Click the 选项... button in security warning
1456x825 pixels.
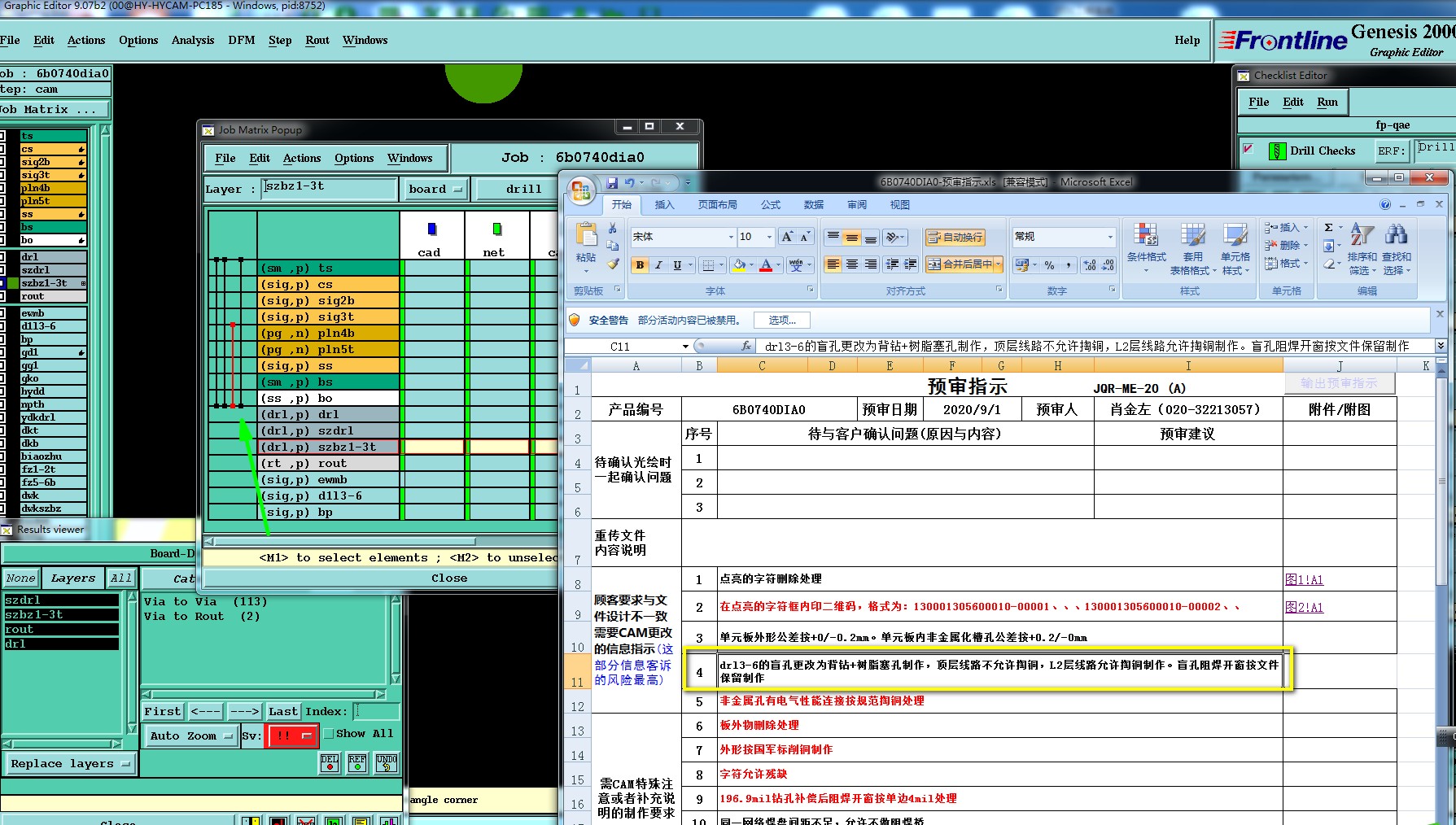[x=782, y=321]
